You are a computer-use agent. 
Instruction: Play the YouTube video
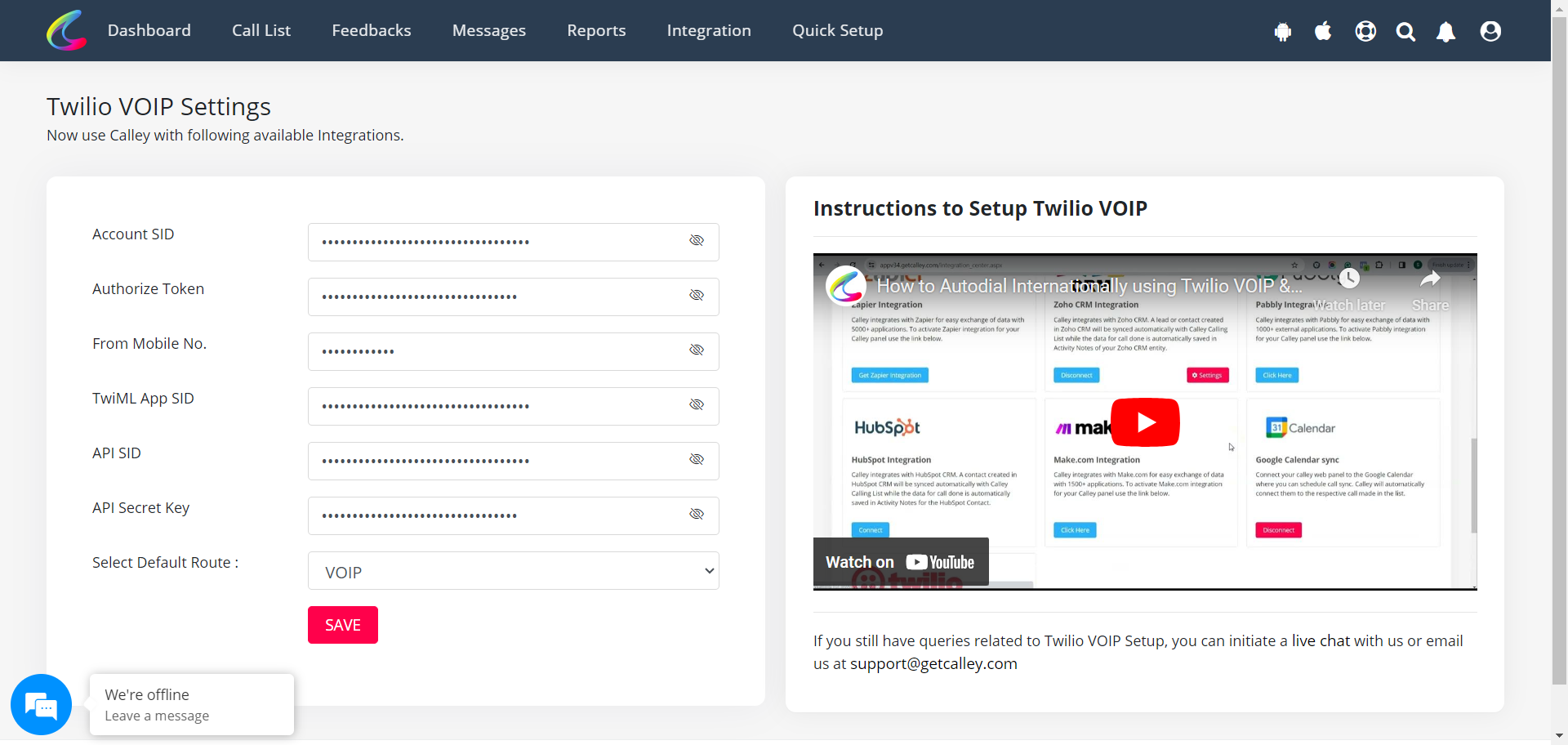tap(1145, 422)
